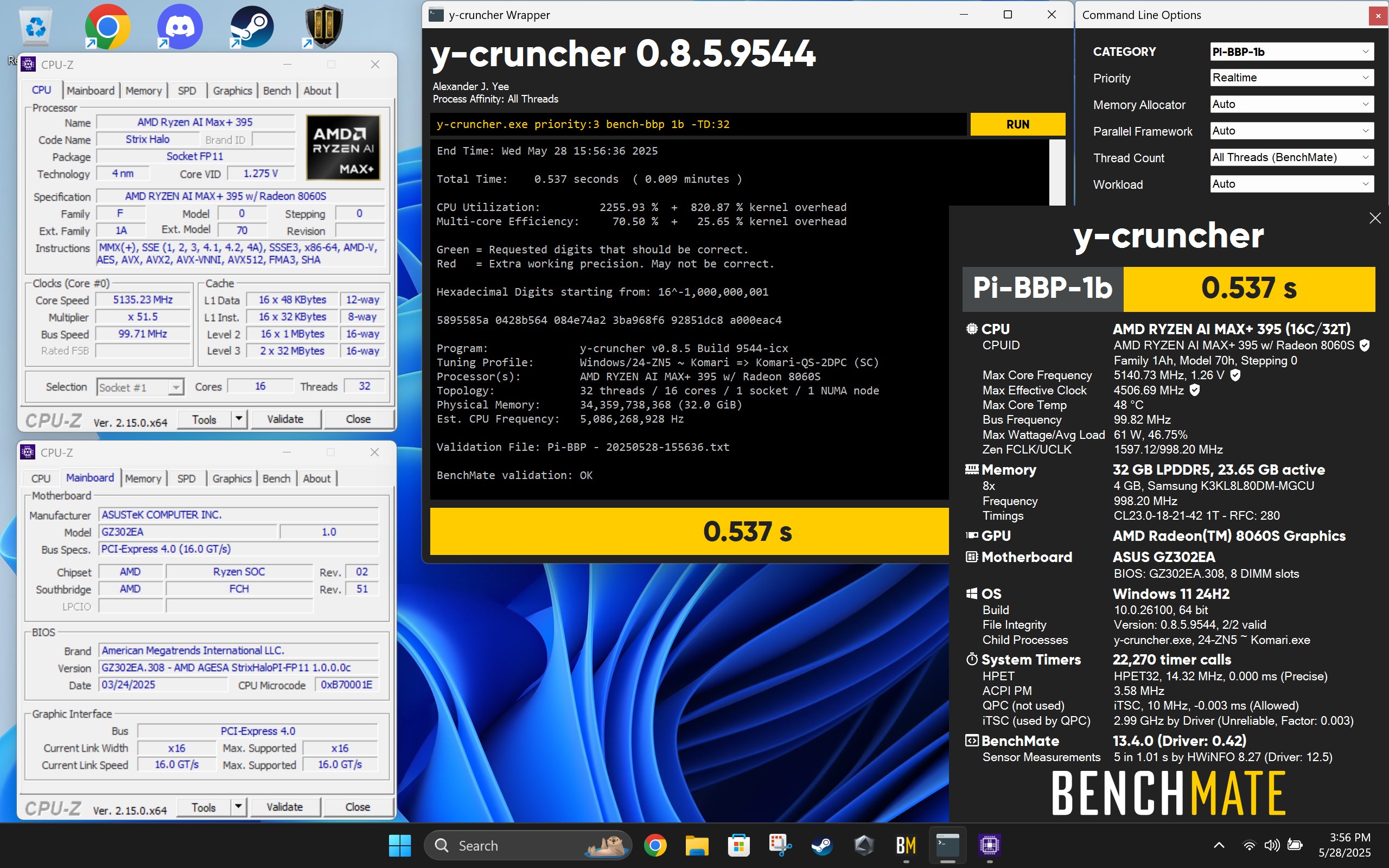Switch to Bench tab in top CPU-Z
The height and width of the screenshot is (868, 1389).
277,91
